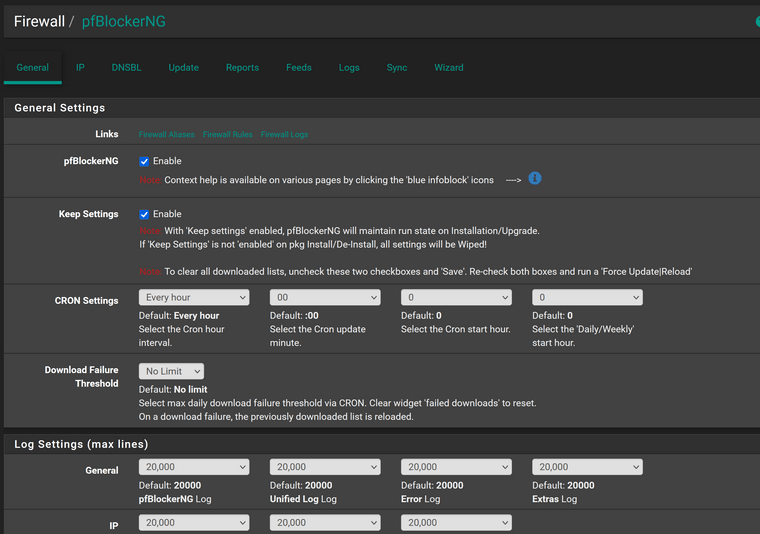Viewport: 760px width, 534px height.
Task: Switch to the IP tab
Action: point(80,67)
